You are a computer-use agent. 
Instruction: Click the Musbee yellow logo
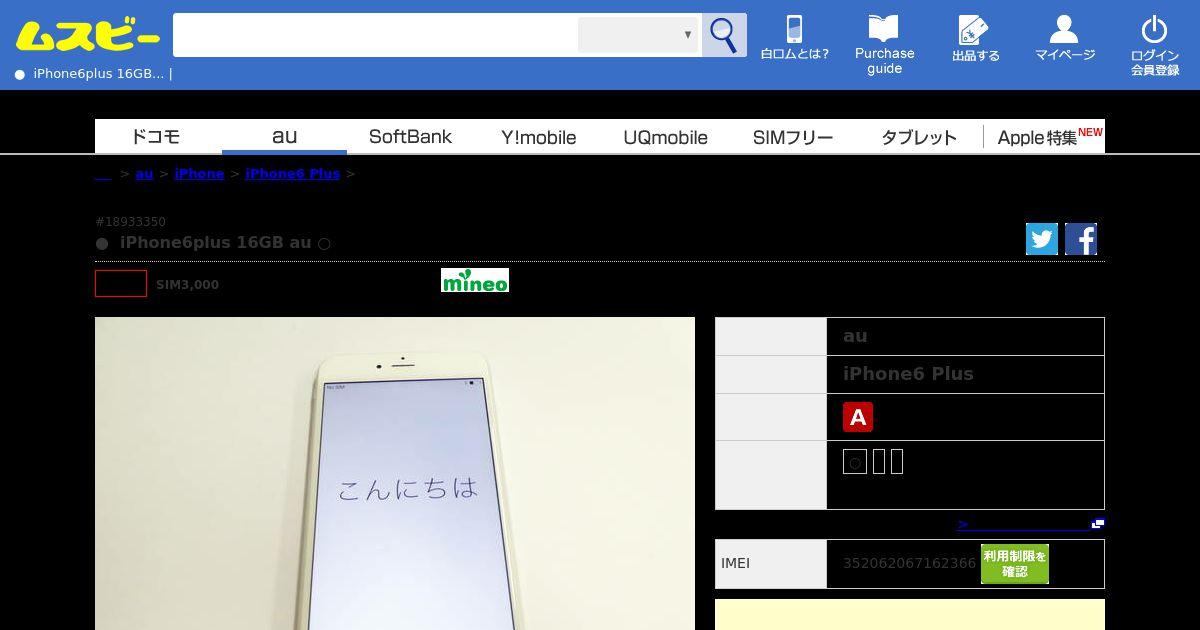point(87,36)
